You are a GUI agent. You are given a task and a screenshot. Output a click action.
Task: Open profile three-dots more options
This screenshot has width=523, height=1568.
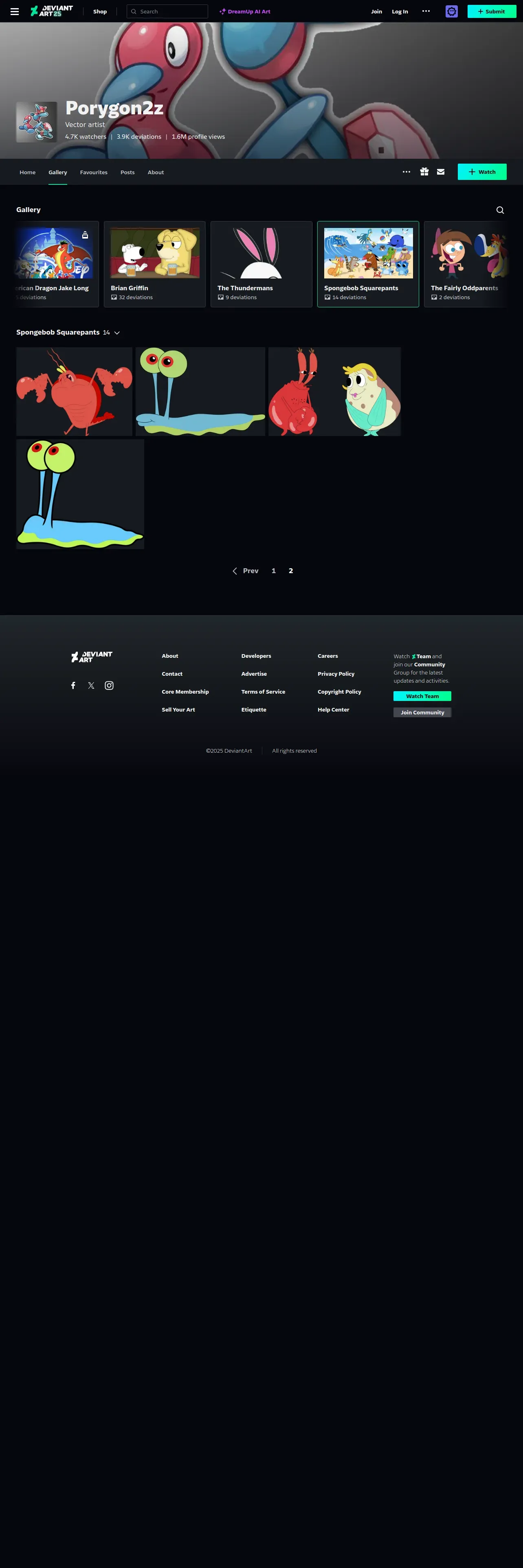click(x=406, y=172)
